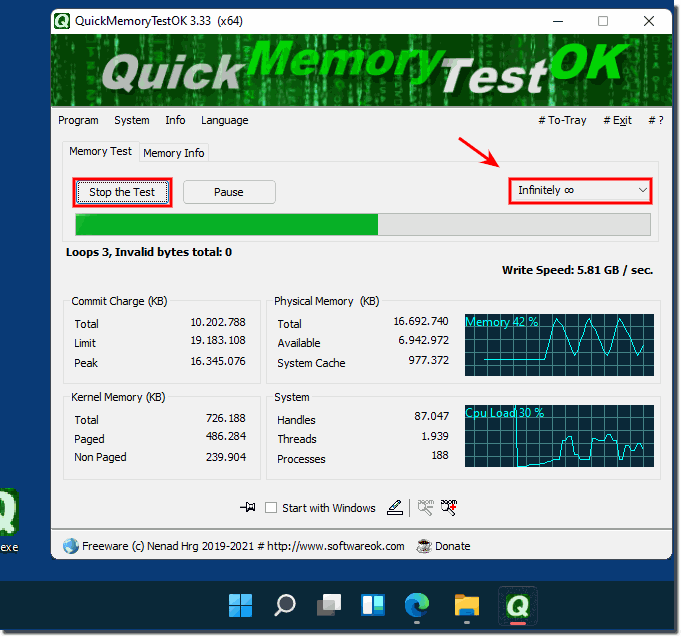Click Paged kernel memory value 486.284
Screen dimensions: 681x637
(226, 436)
